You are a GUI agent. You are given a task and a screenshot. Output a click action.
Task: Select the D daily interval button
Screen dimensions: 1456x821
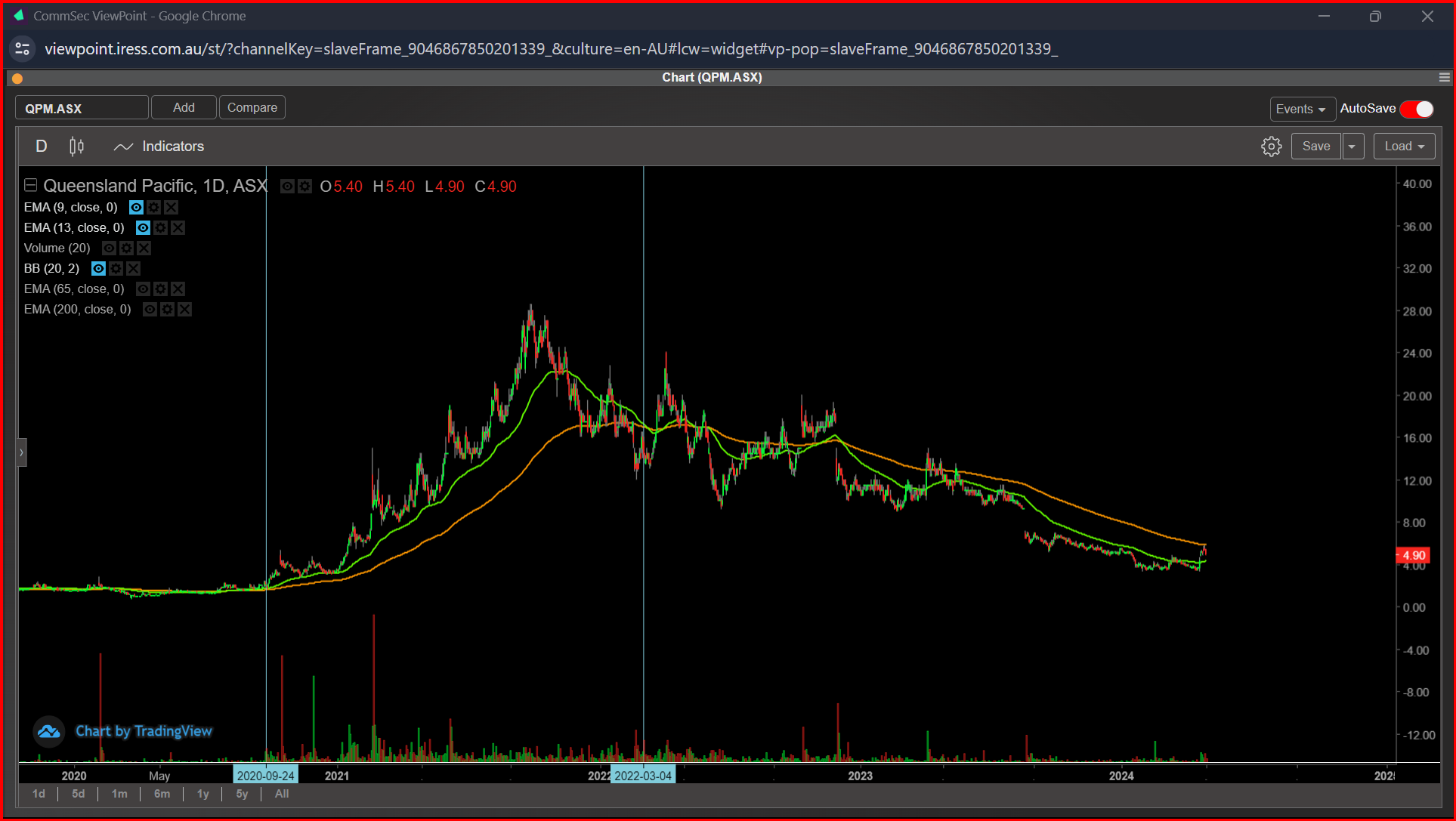[x=42, y=147]
